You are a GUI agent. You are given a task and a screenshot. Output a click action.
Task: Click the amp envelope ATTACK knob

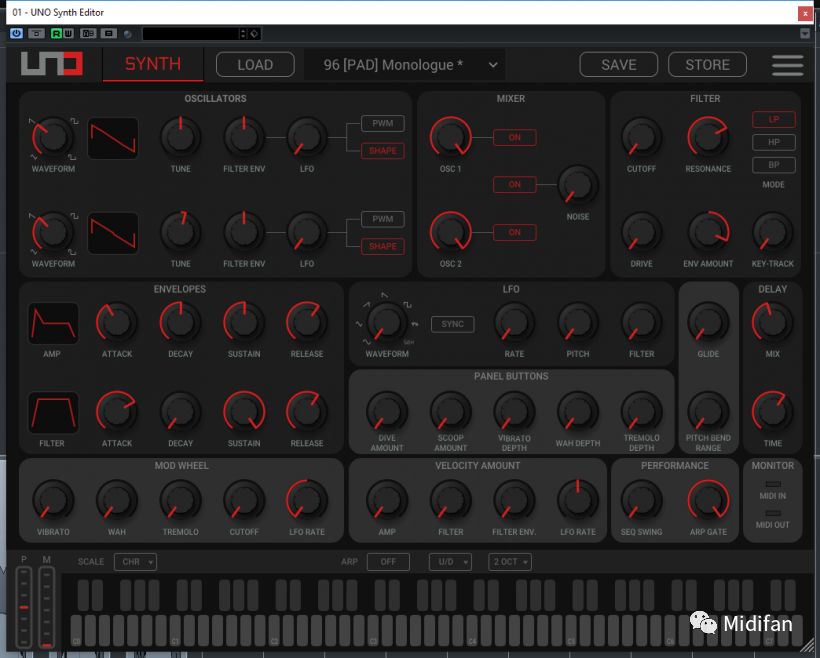tap(117, 323)
